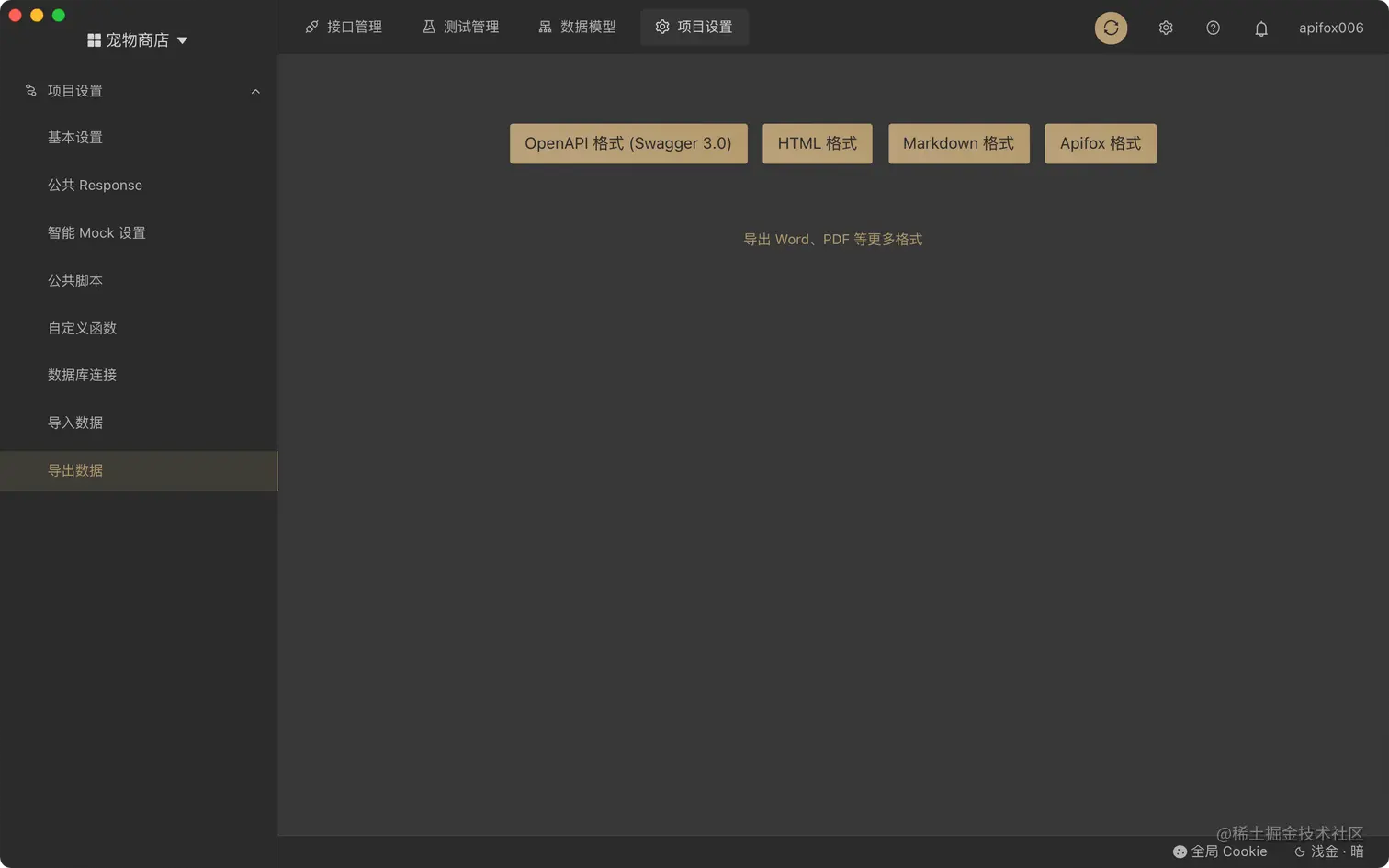Export as HTML 格式
This screenshot has width=1389, height=868.
[818, 143]
